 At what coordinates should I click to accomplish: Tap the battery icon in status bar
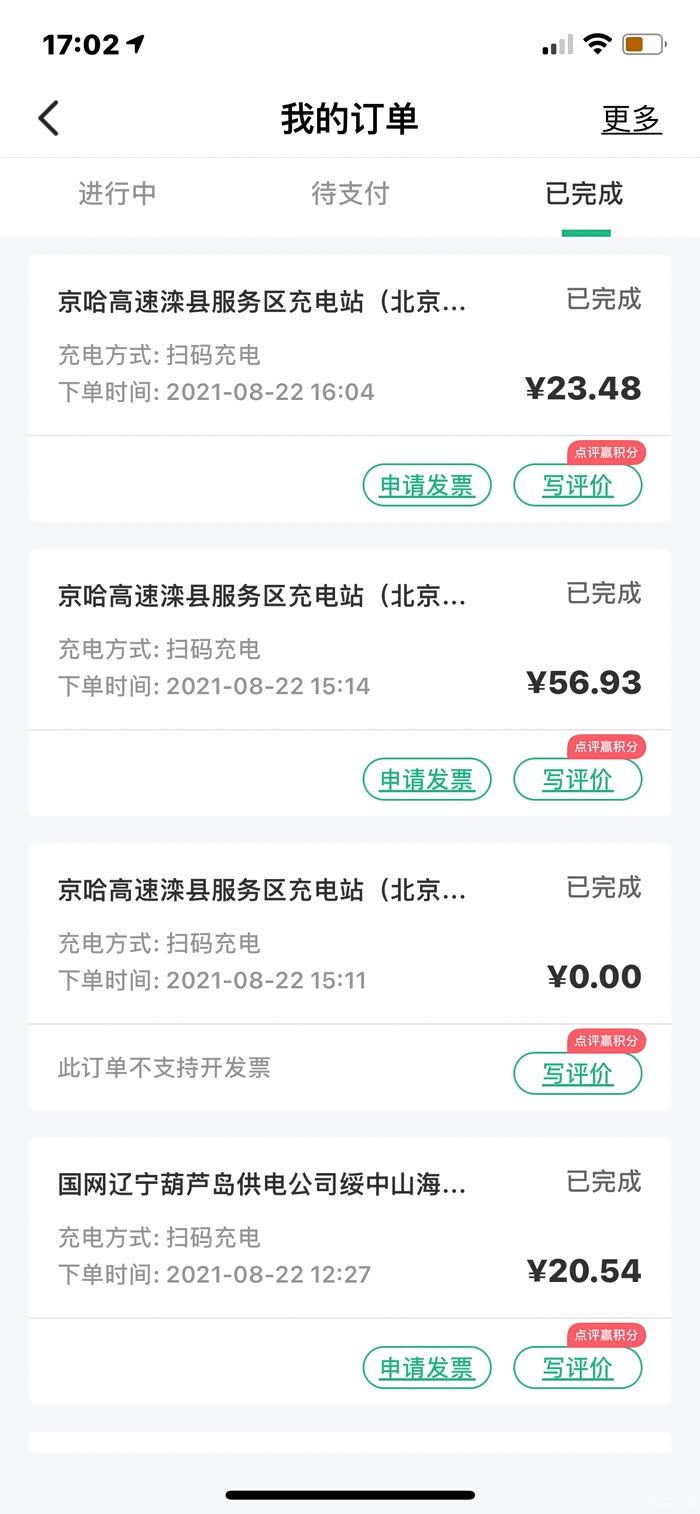[x=643, y=44]
